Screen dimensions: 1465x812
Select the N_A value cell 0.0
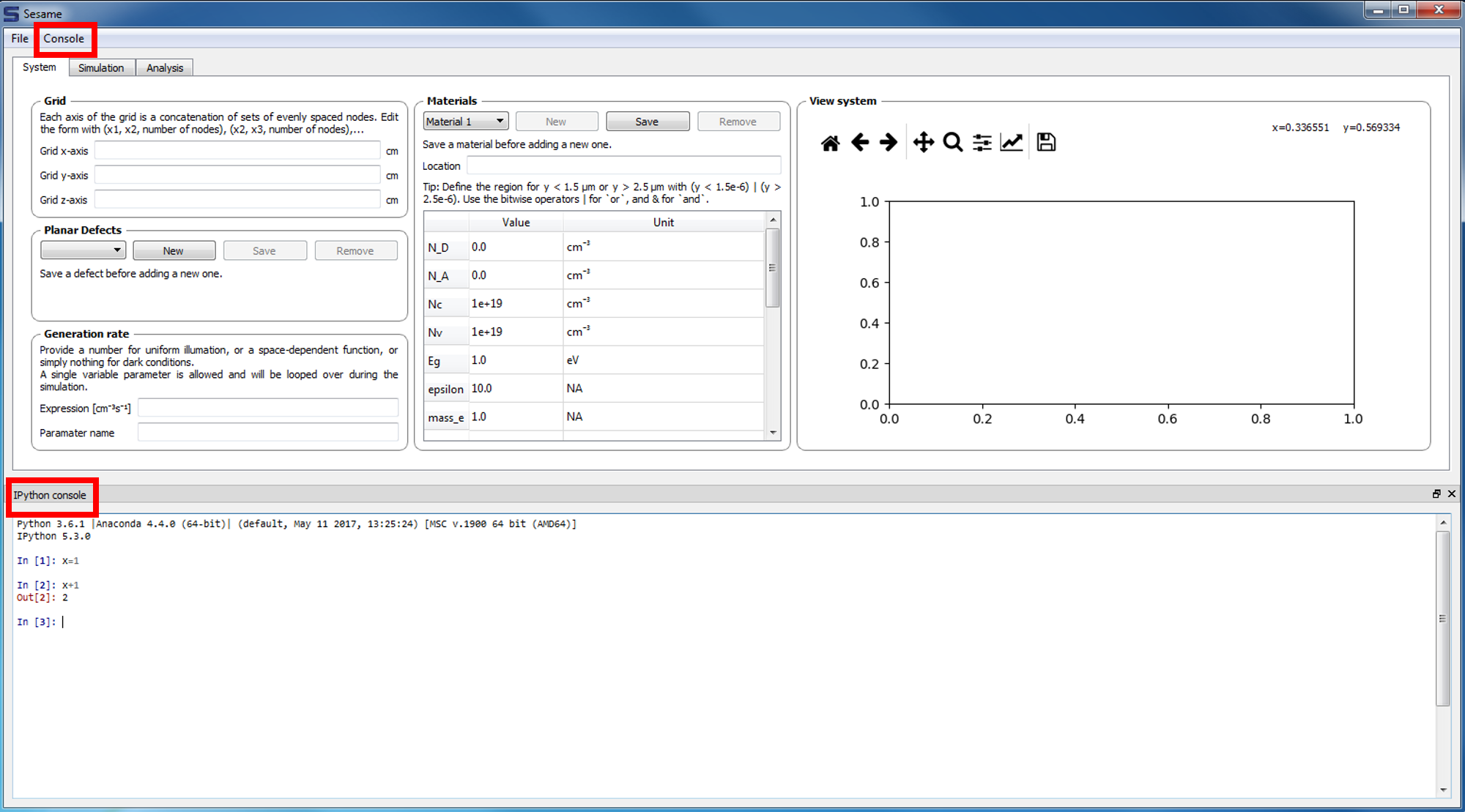[x=516, y=275]
